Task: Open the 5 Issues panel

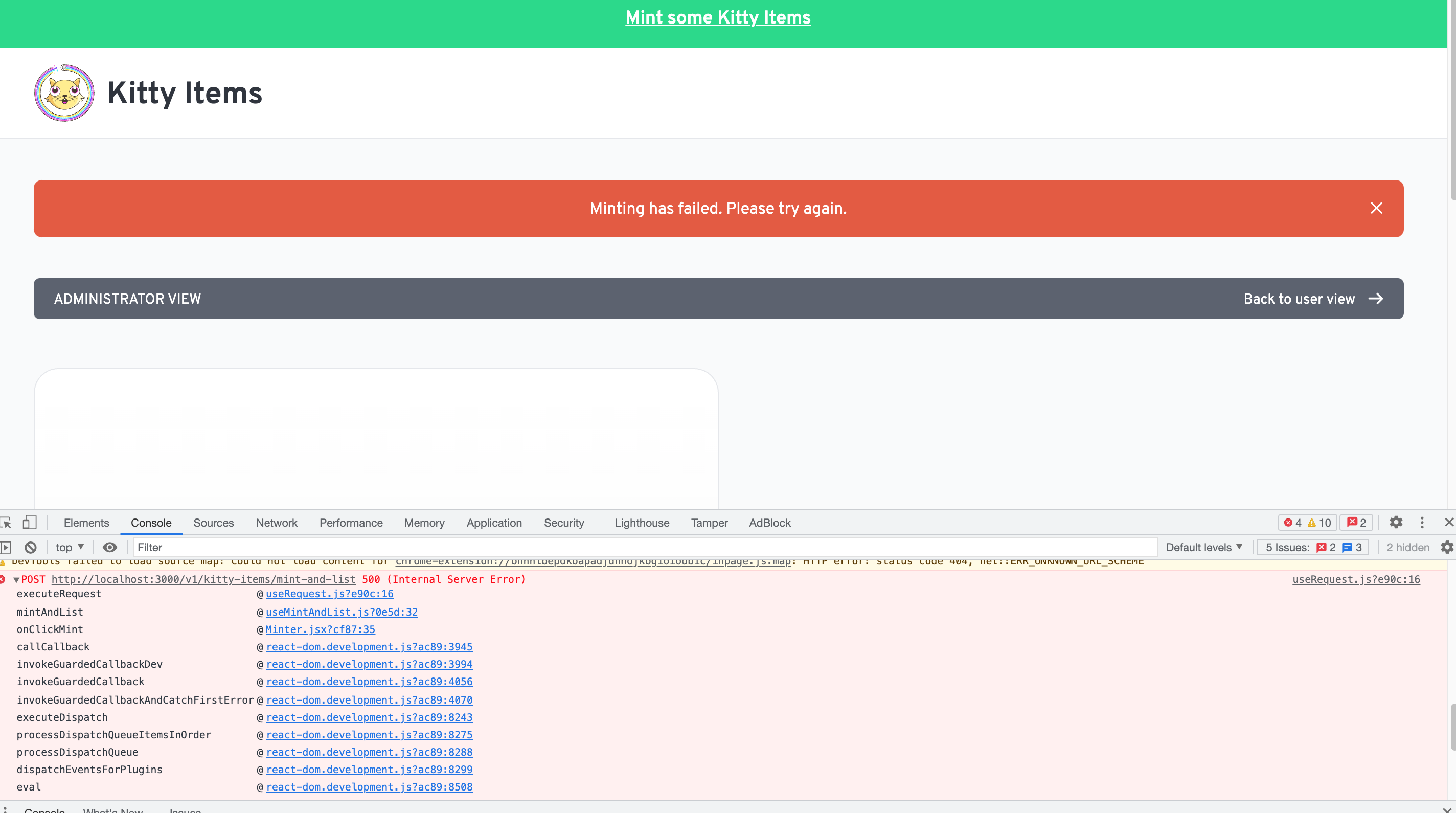Action: [x=1311, y=547]
